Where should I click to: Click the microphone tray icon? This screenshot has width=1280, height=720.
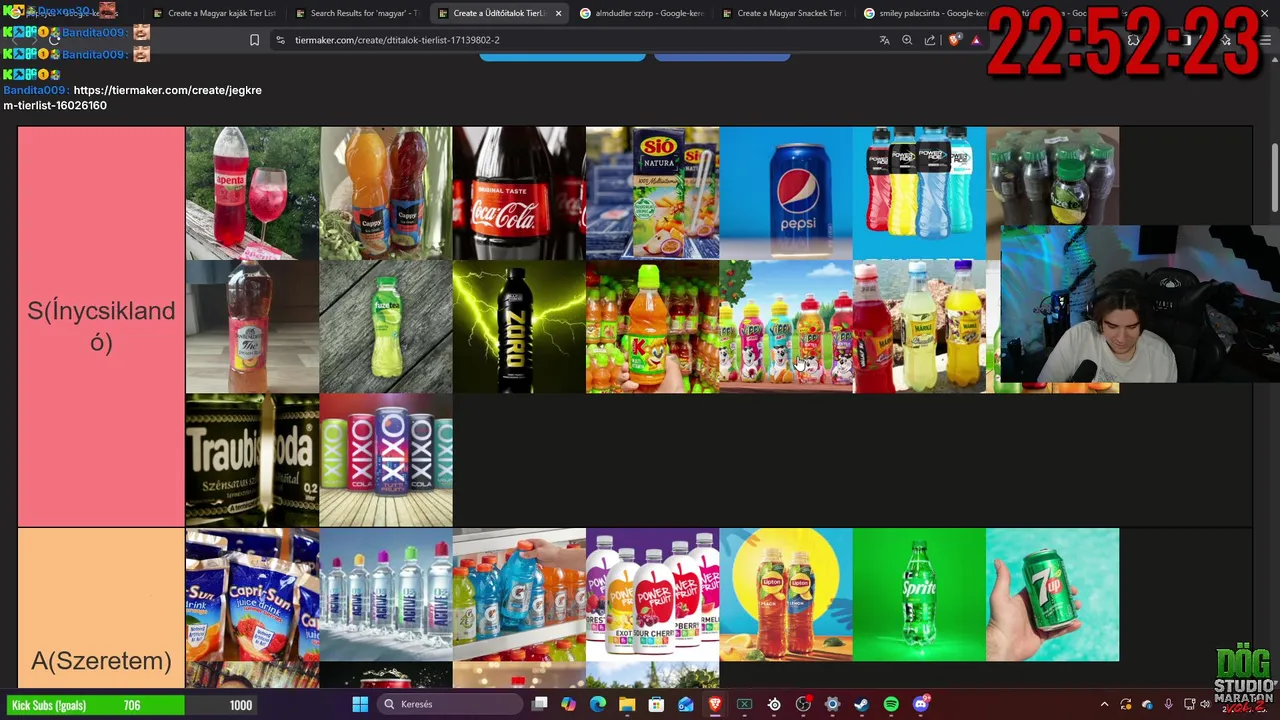coord(1168,704)
